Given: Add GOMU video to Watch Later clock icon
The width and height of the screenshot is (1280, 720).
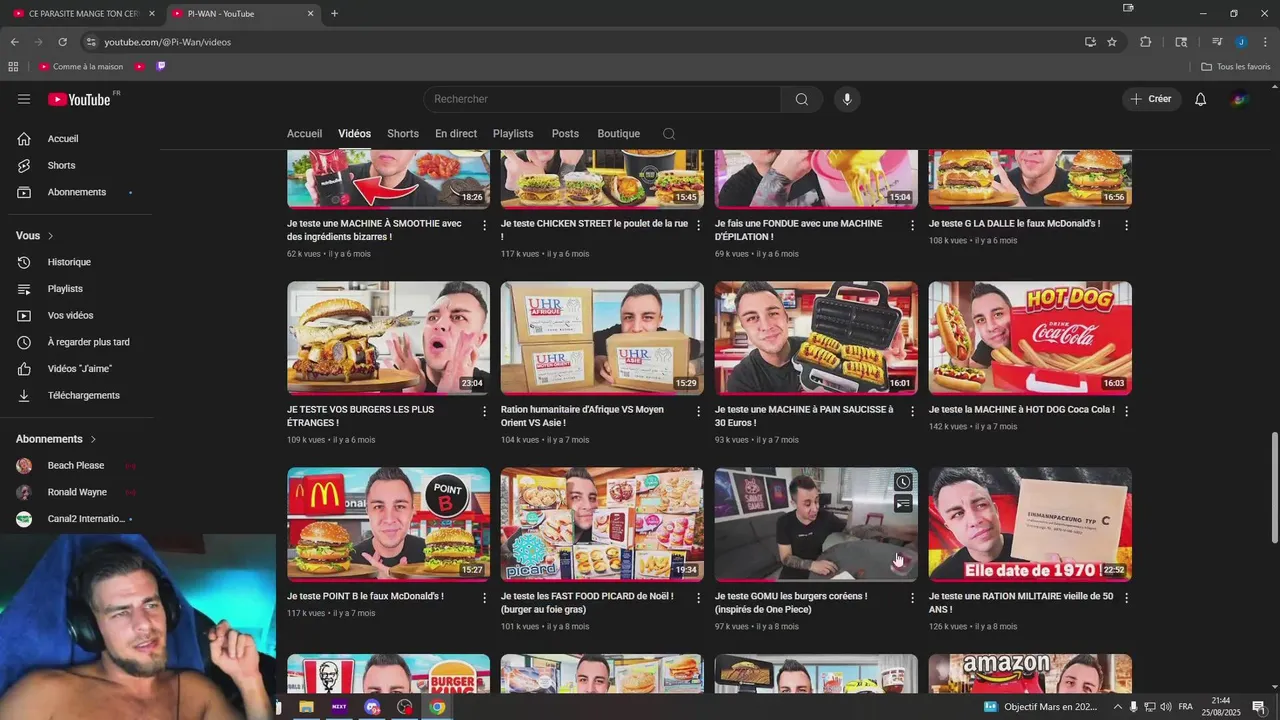Looking at the screenshot, I should click(x=903, y=482).
